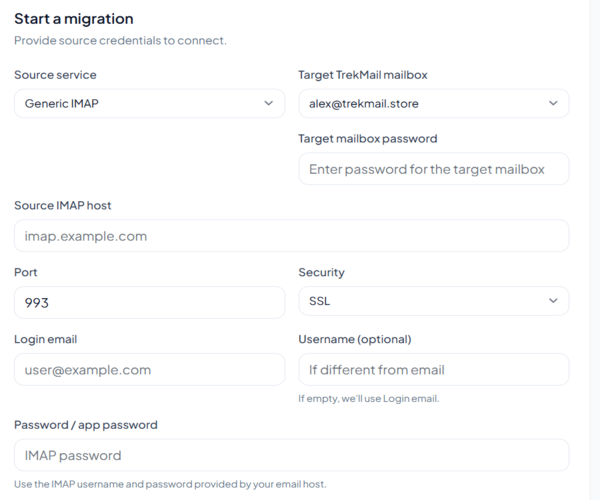Click the imap.example.com host input
The width and height of the screenshot is (600, 500).
pos(291,236)
